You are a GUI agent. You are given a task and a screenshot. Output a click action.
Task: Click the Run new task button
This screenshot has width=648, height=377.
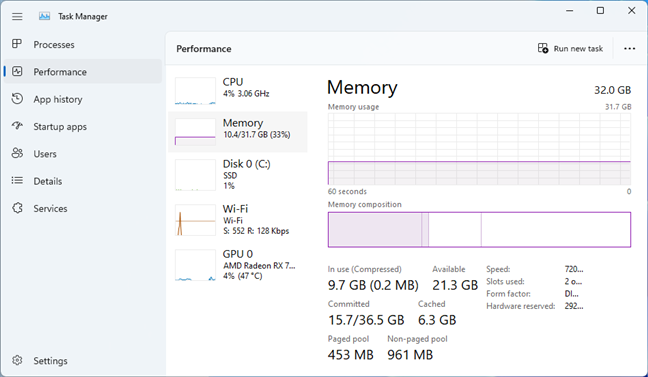click(x=570, y=48)
